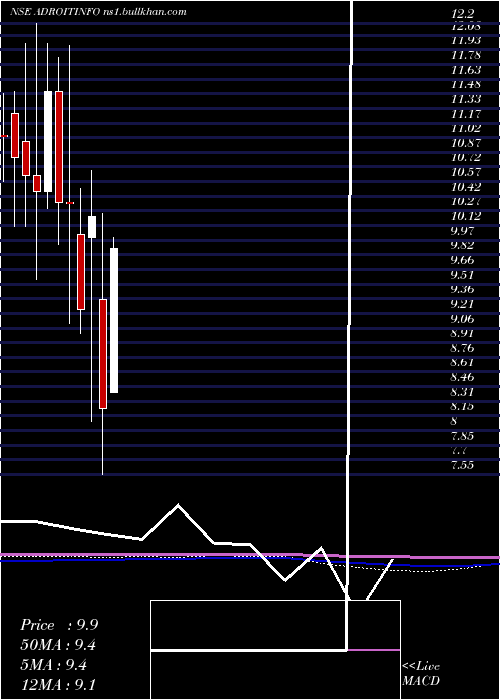This screenshot has width=500, height=700.
Task: Select the 11.33 axis value
Action: pyautogui.click(x=466, y=99)
